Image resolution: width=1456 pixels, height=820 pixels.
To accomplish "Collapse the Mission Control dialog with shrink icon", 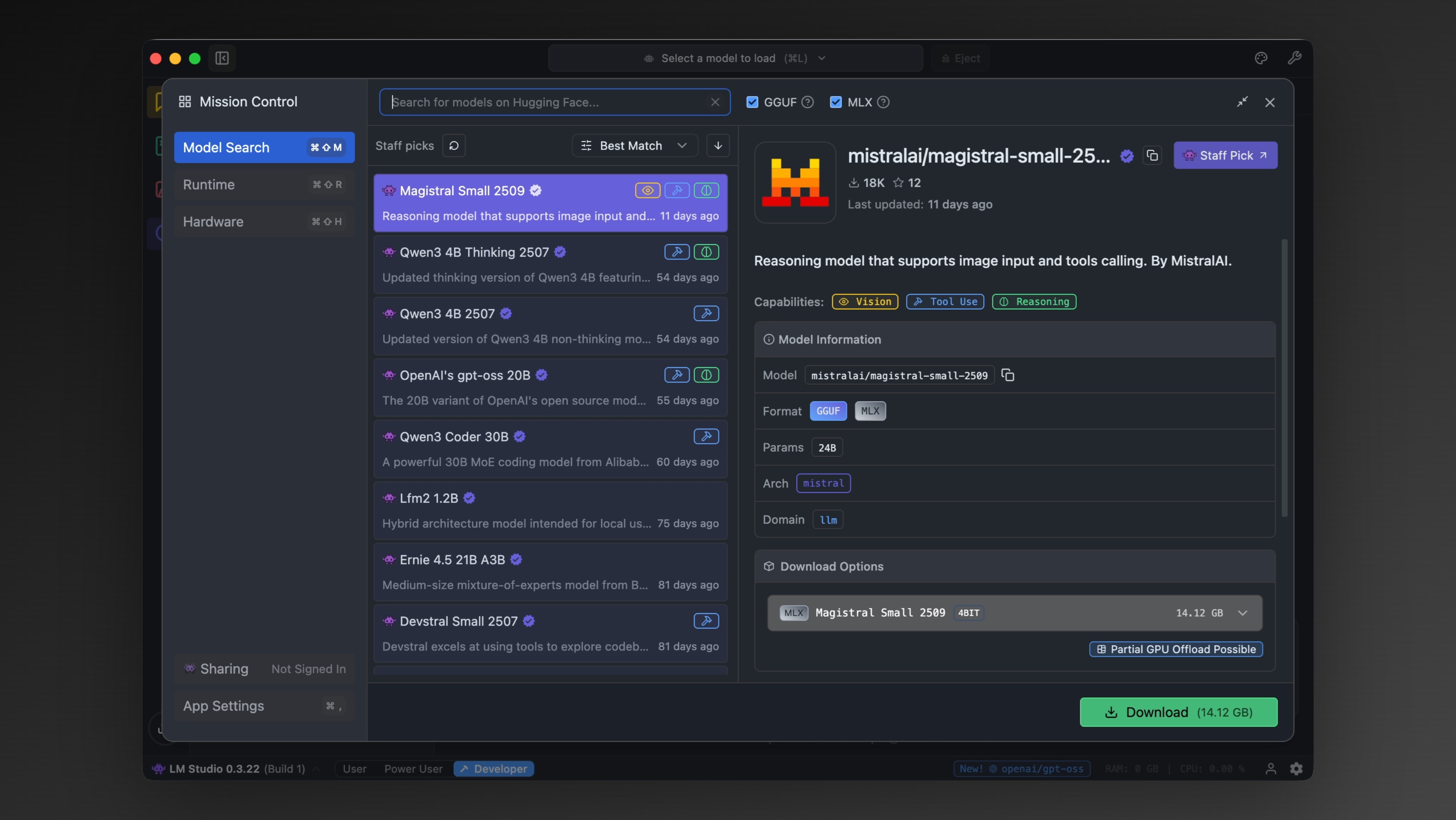I will 1242,102.
